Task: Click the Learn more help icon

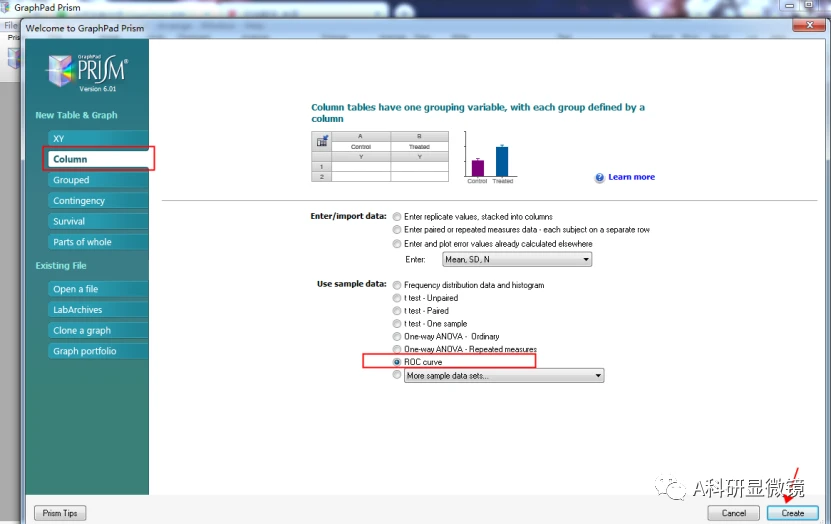Action: pos(599,177)
